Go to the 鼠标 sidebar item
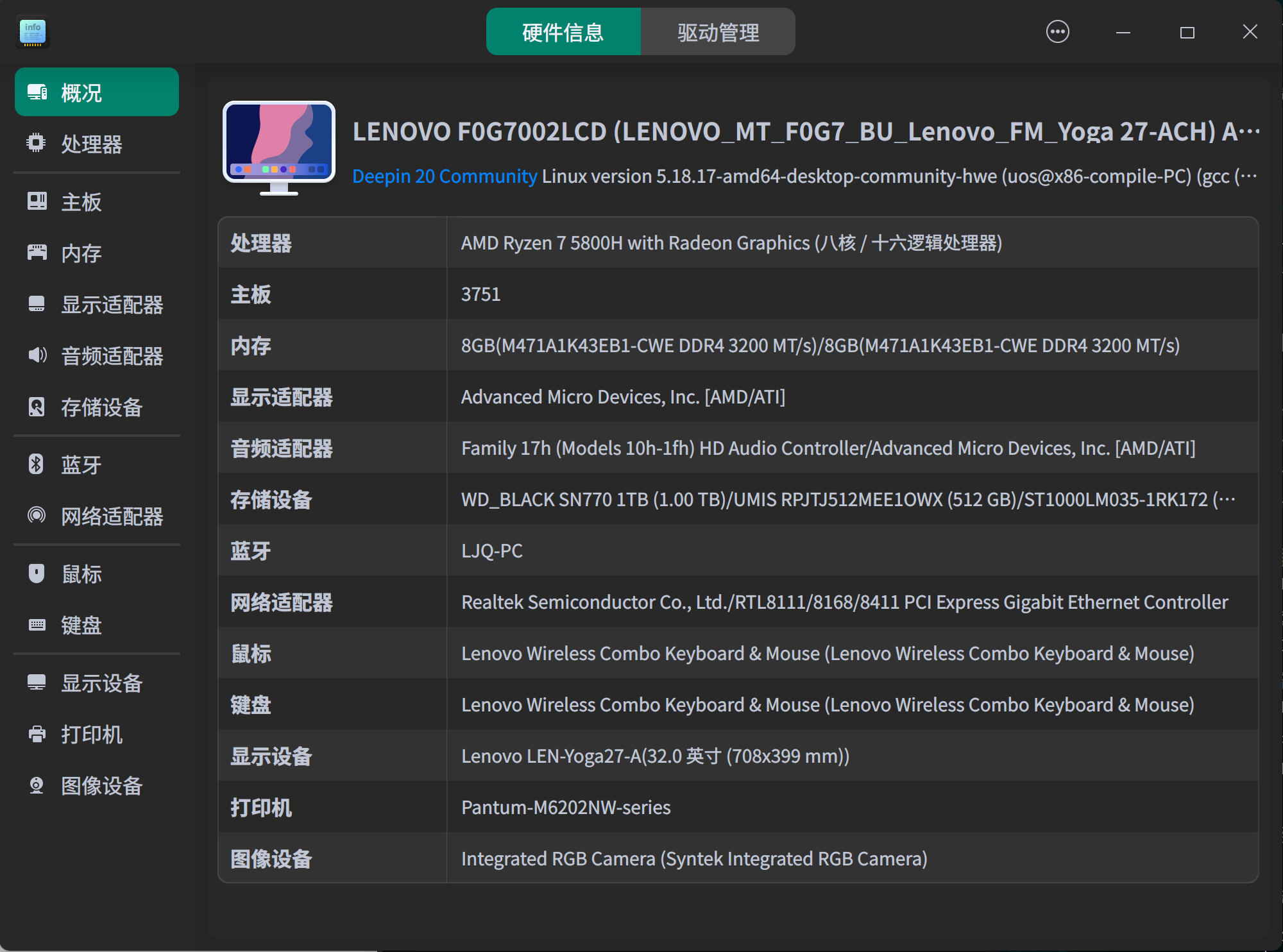 pyautogui.click(x=81, y=574)
